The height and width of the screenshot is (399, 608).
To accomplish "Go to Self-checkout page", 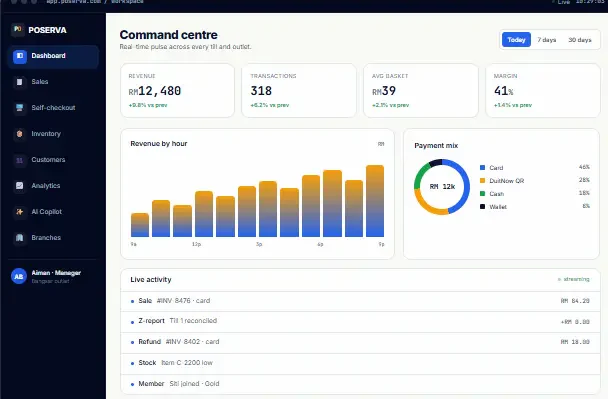I will click(53, 108).
